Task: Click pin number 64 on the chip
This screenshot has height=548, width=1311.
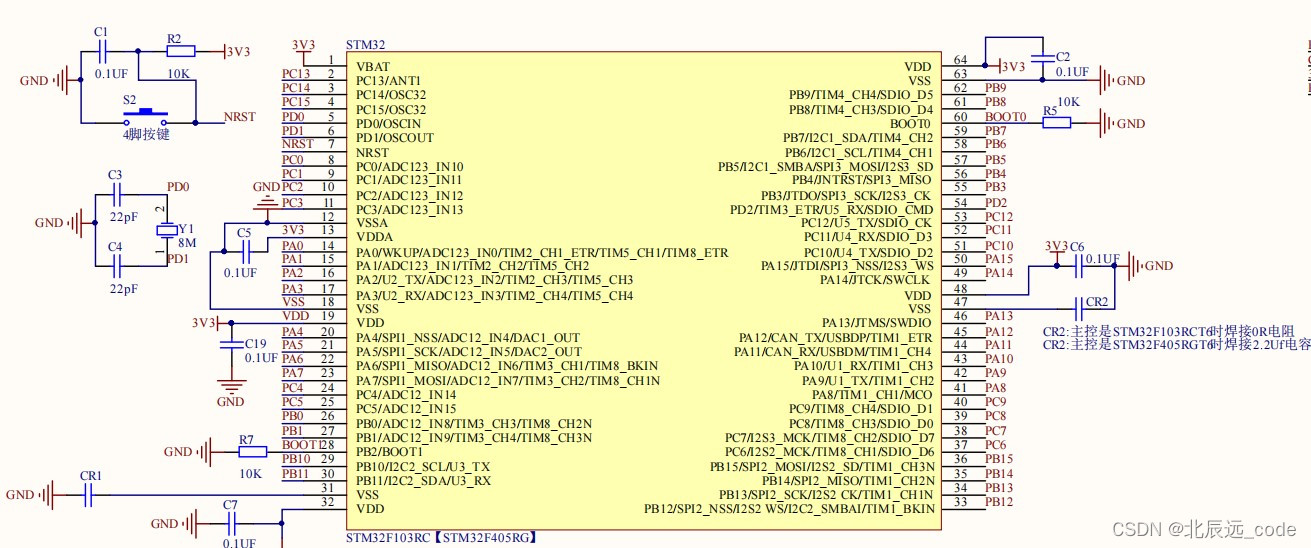Action: click(x=961, y=61)
